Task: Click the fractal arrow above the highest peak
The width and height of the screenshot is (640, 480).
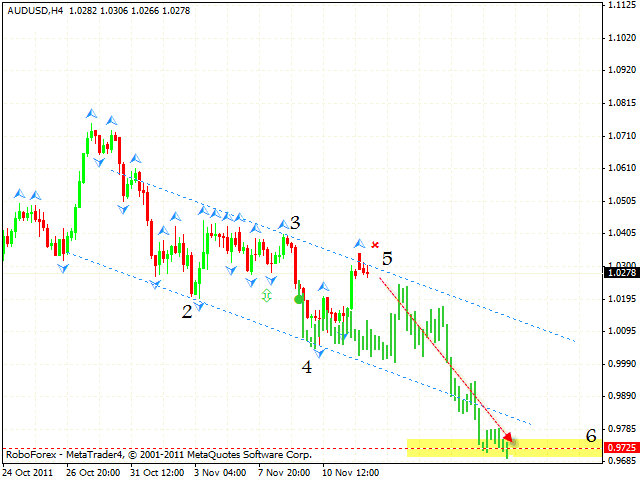Action: pos(91,114)
